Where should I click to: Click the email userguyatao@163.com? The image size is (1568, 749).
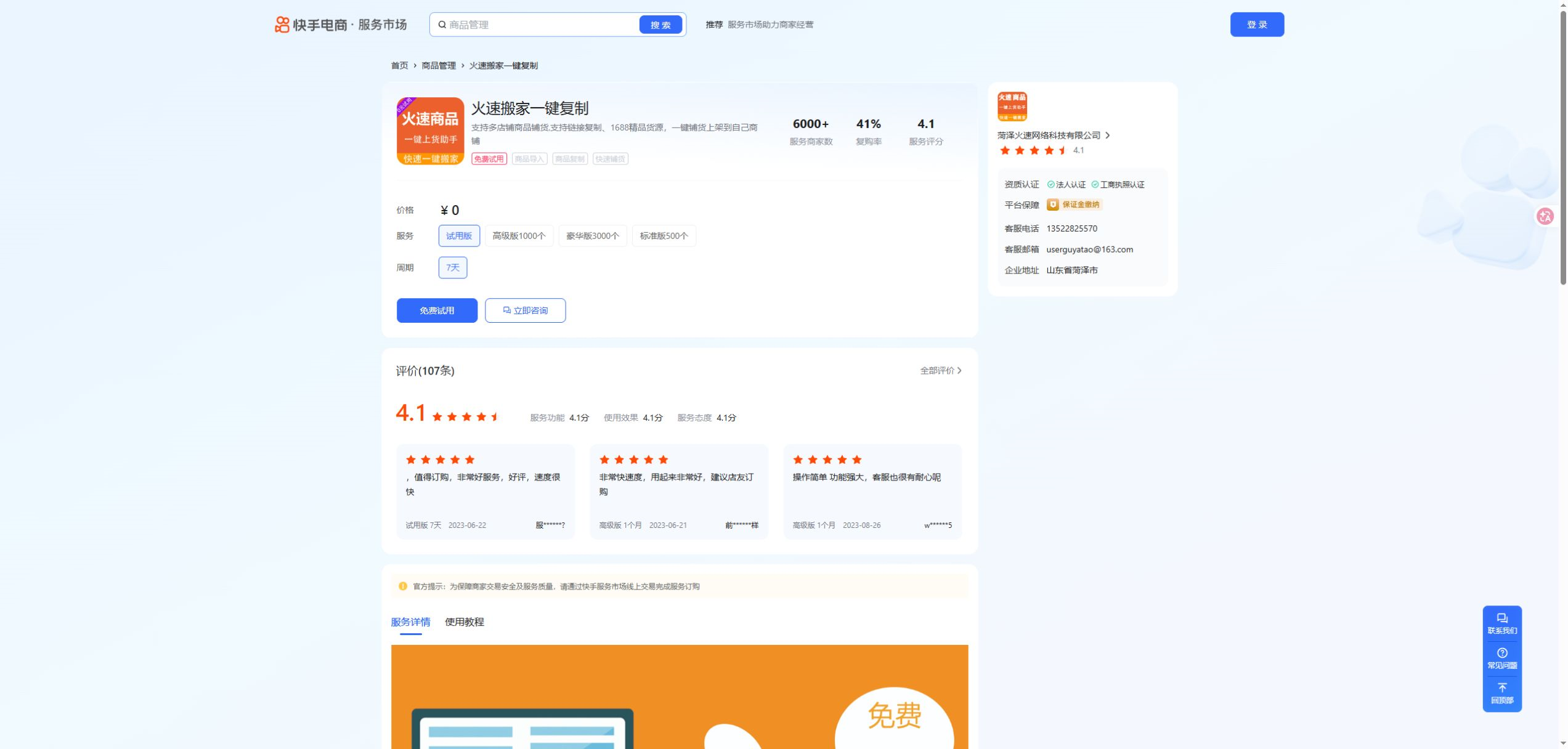pyautogui.click(x=1089, y=249)
